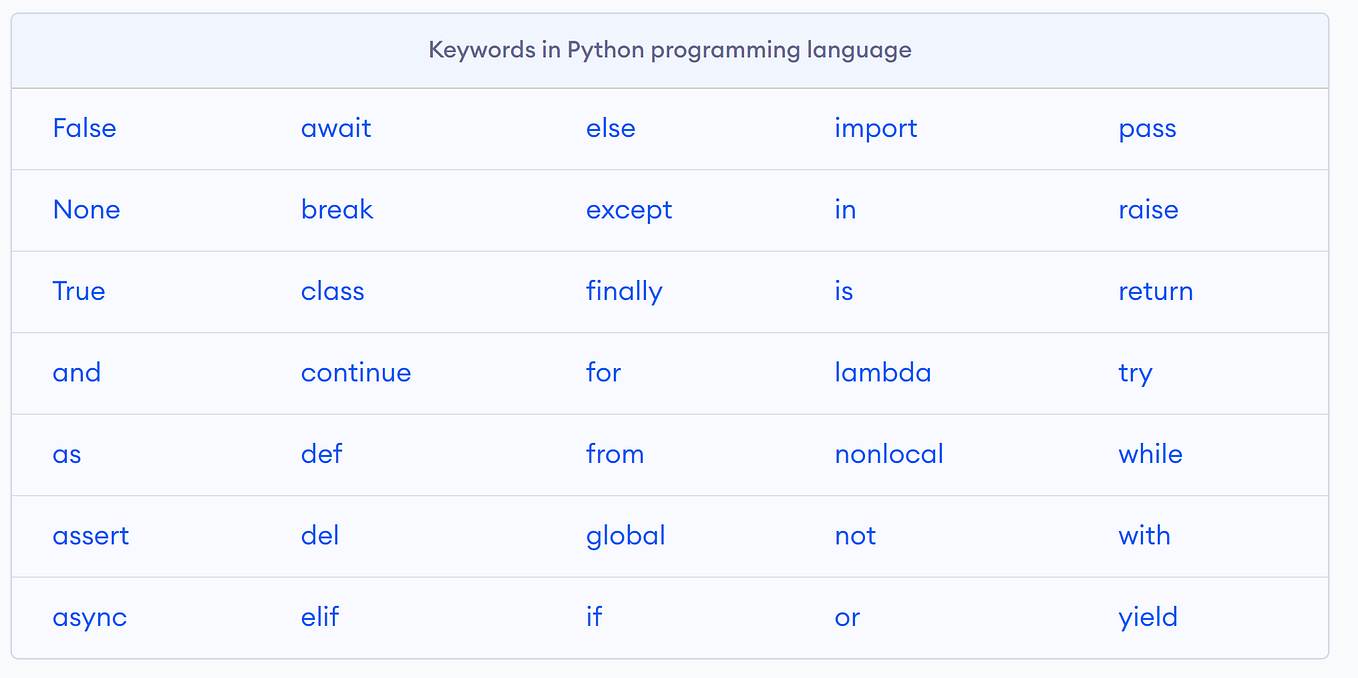Select the else keyword link
Viewport: 1358px width, 678px height.
611,128
